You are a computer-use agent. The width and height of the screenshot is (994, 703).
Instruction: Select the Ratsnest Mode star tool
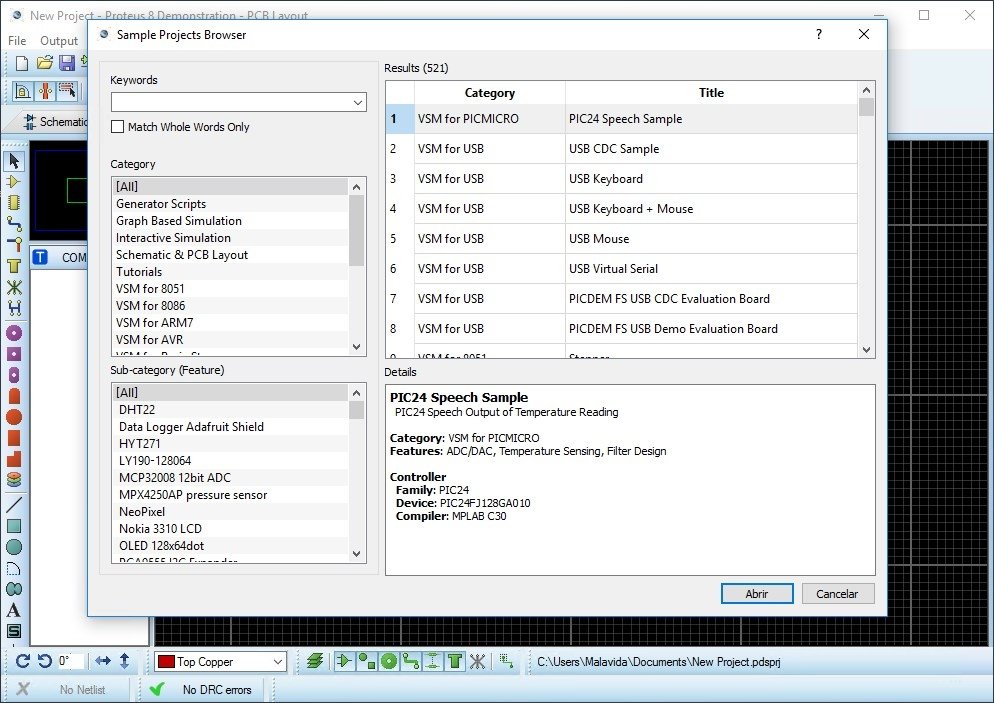[14, 287]
